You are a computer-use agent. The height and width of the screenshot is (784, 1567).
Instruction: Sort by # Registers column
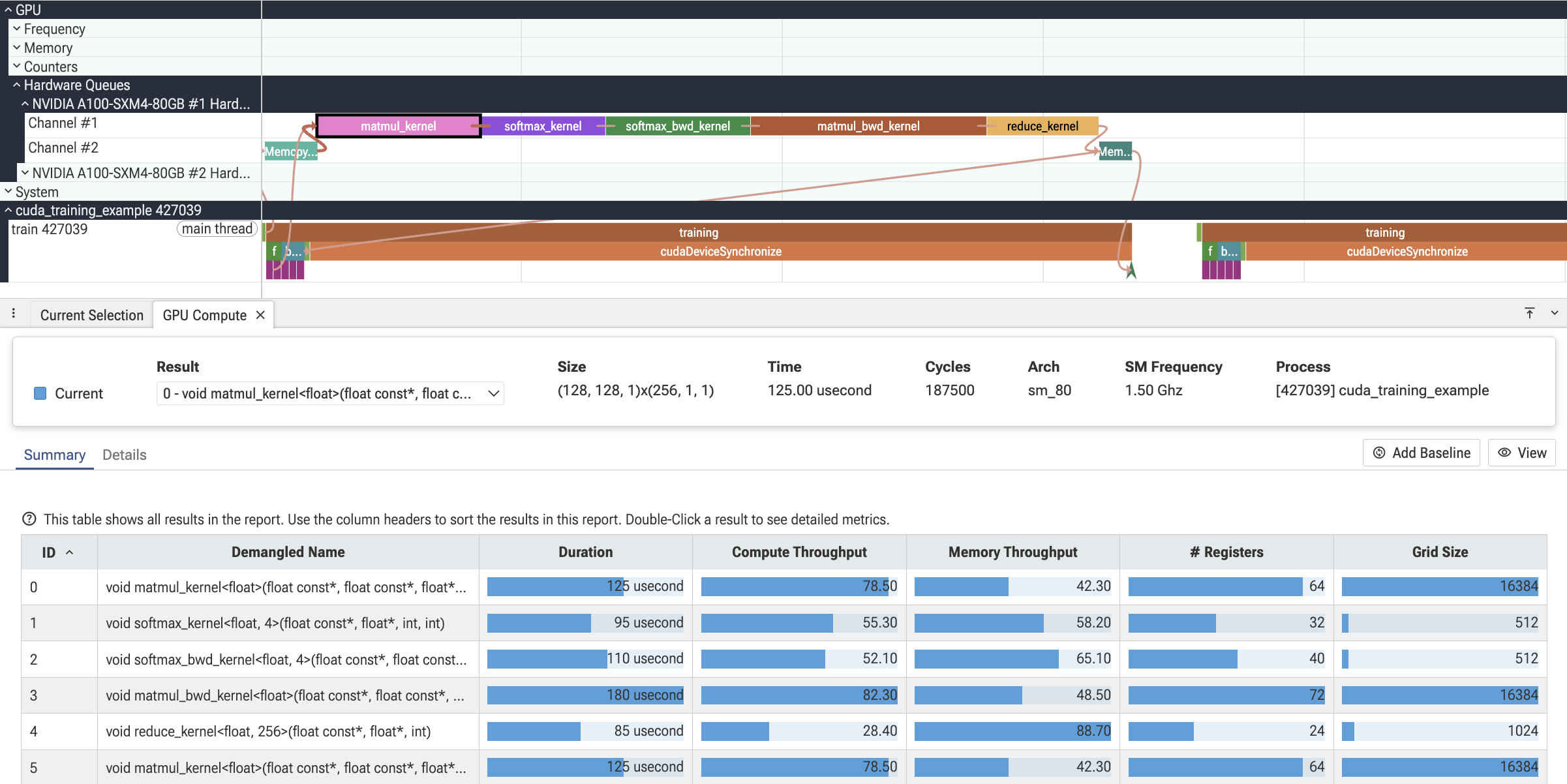click(x=1226, y=552)
